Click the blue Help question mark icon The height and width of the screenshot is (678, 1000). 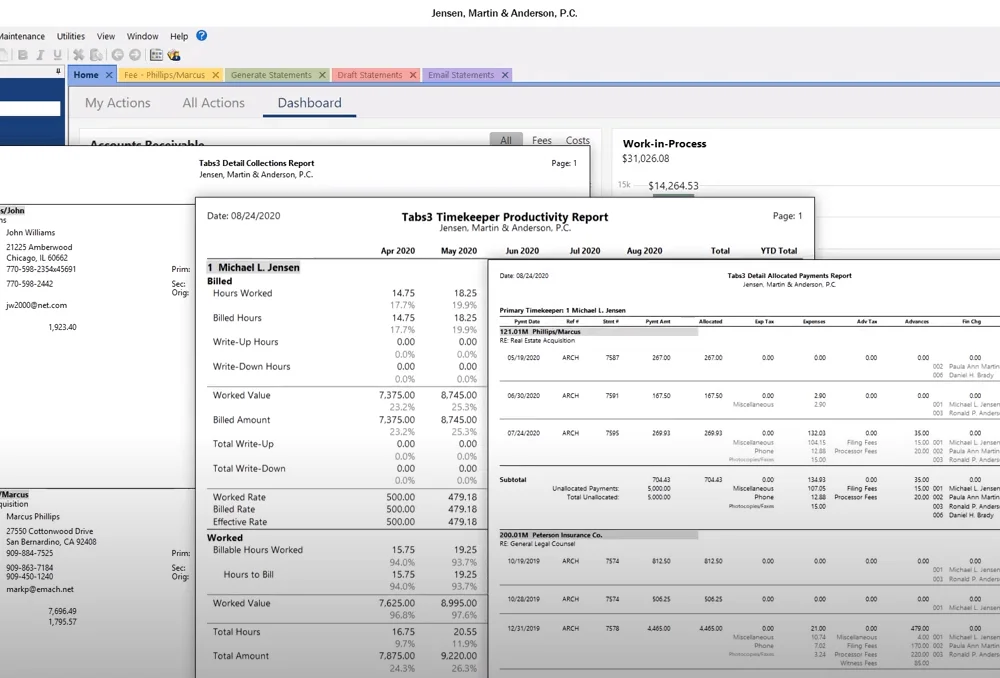(x=202, y=36)
